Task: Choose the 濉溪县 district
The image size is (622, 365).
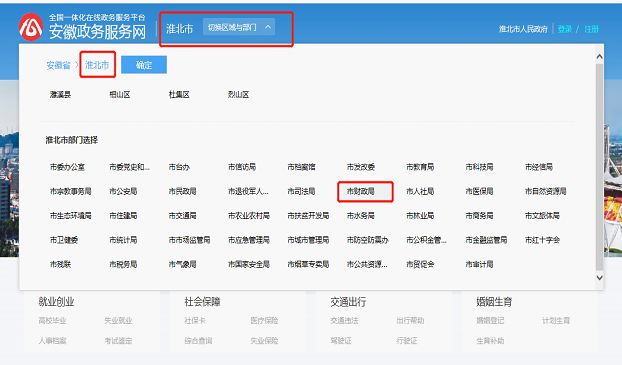Action: (x=60, y=95)
